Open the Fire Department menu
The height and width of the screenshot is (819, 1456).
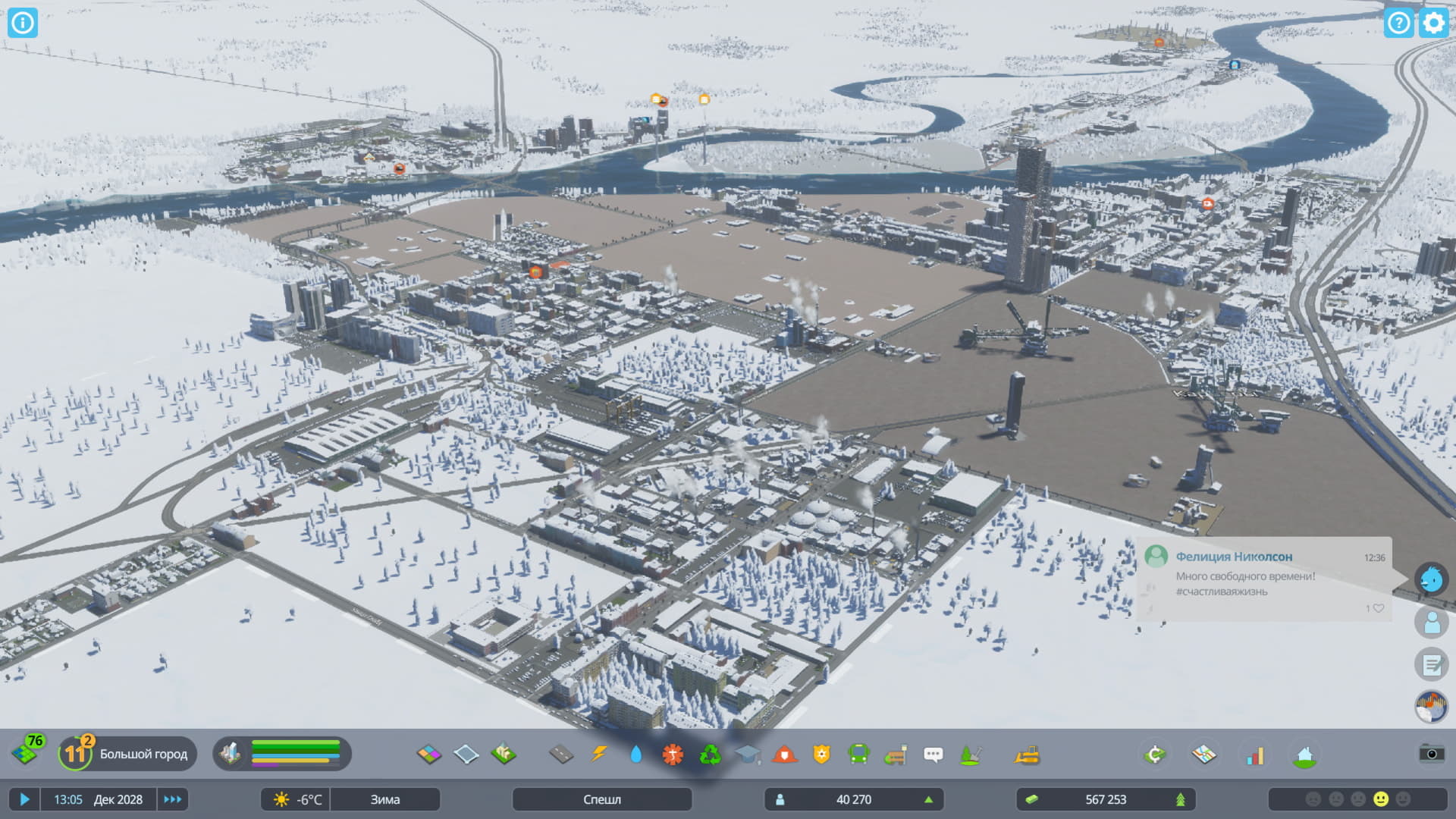tap(785, 754)
